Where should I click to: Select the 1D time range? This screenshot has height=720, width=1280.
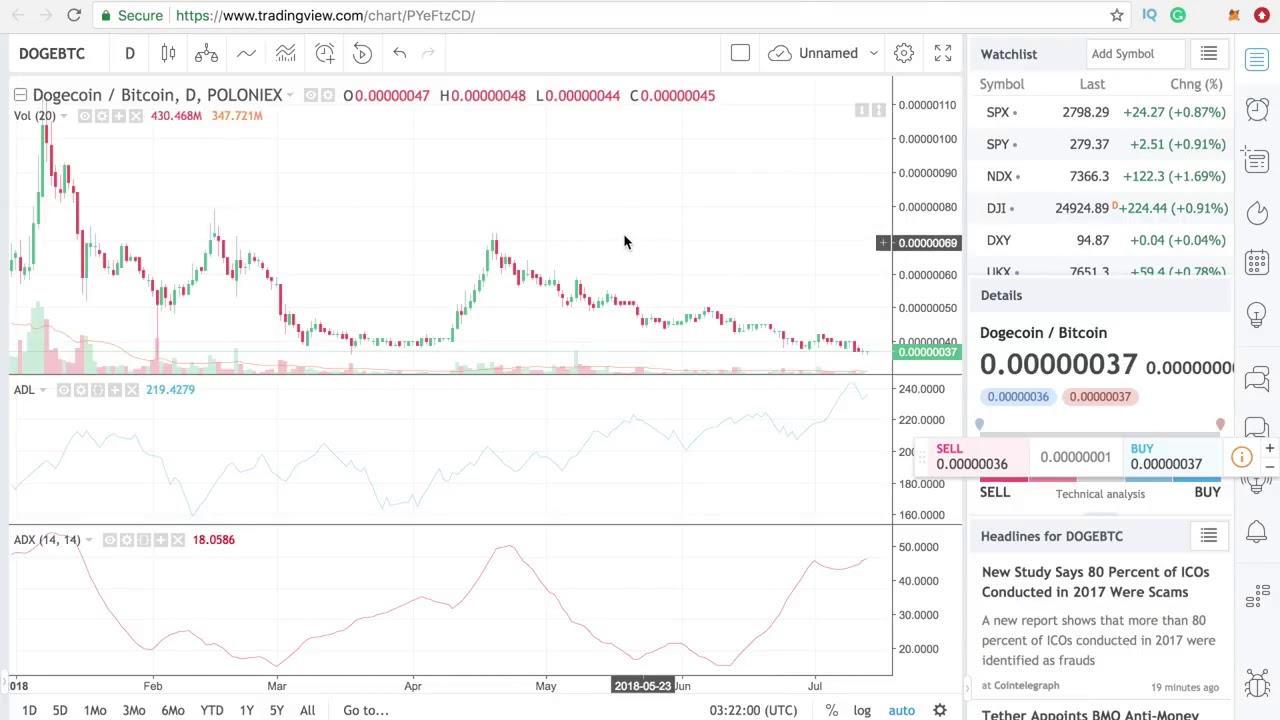(x=29, y=710)
